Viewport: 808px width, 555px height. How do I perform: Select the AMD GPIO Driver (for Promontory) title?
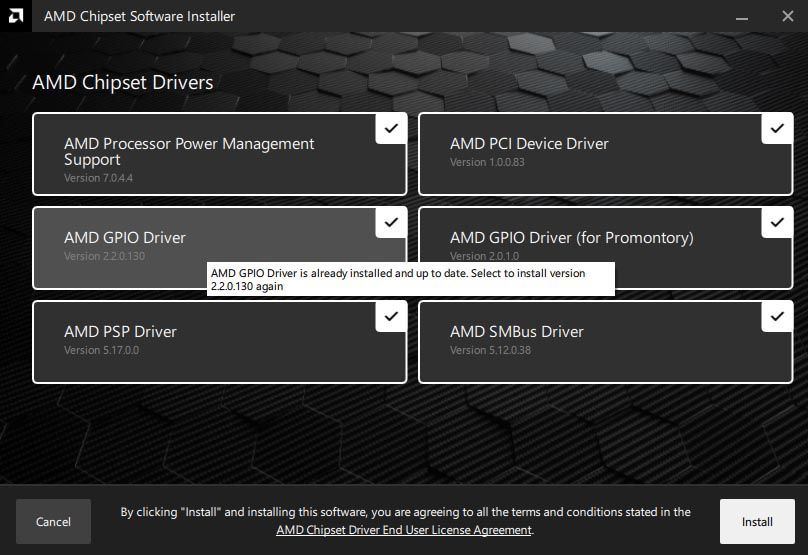(571, 238)
